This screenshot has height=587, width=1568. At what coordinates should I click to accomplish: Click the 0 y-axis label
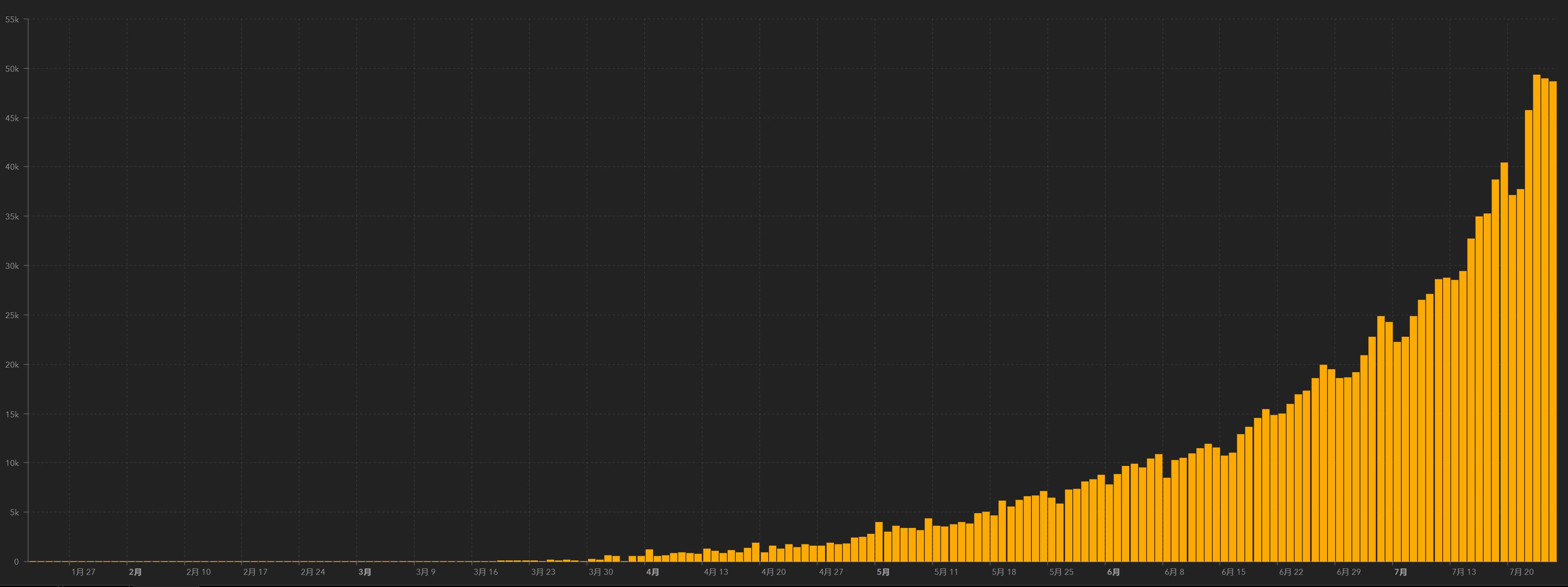click(16, 561)
